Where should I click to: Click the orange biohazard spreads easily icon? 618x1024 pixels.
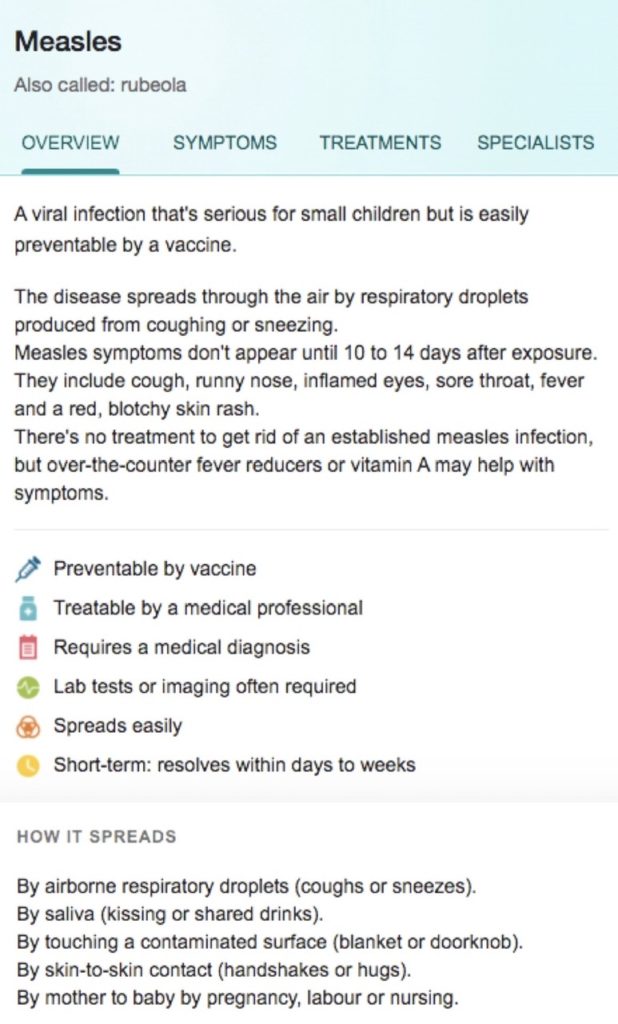pyautogui.click(x=27, y=726)
